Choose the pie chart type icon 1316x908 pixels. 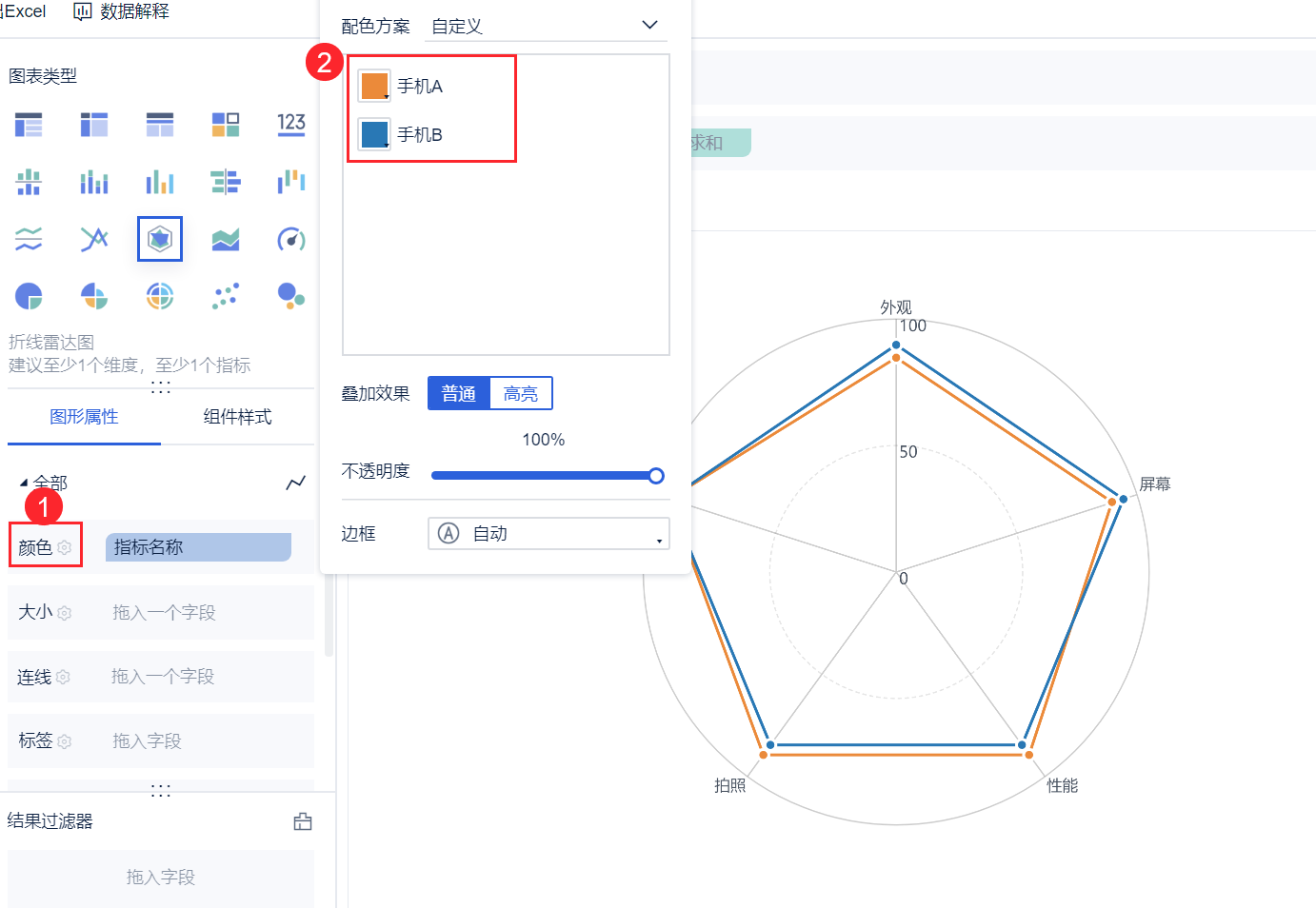(29, 296)
